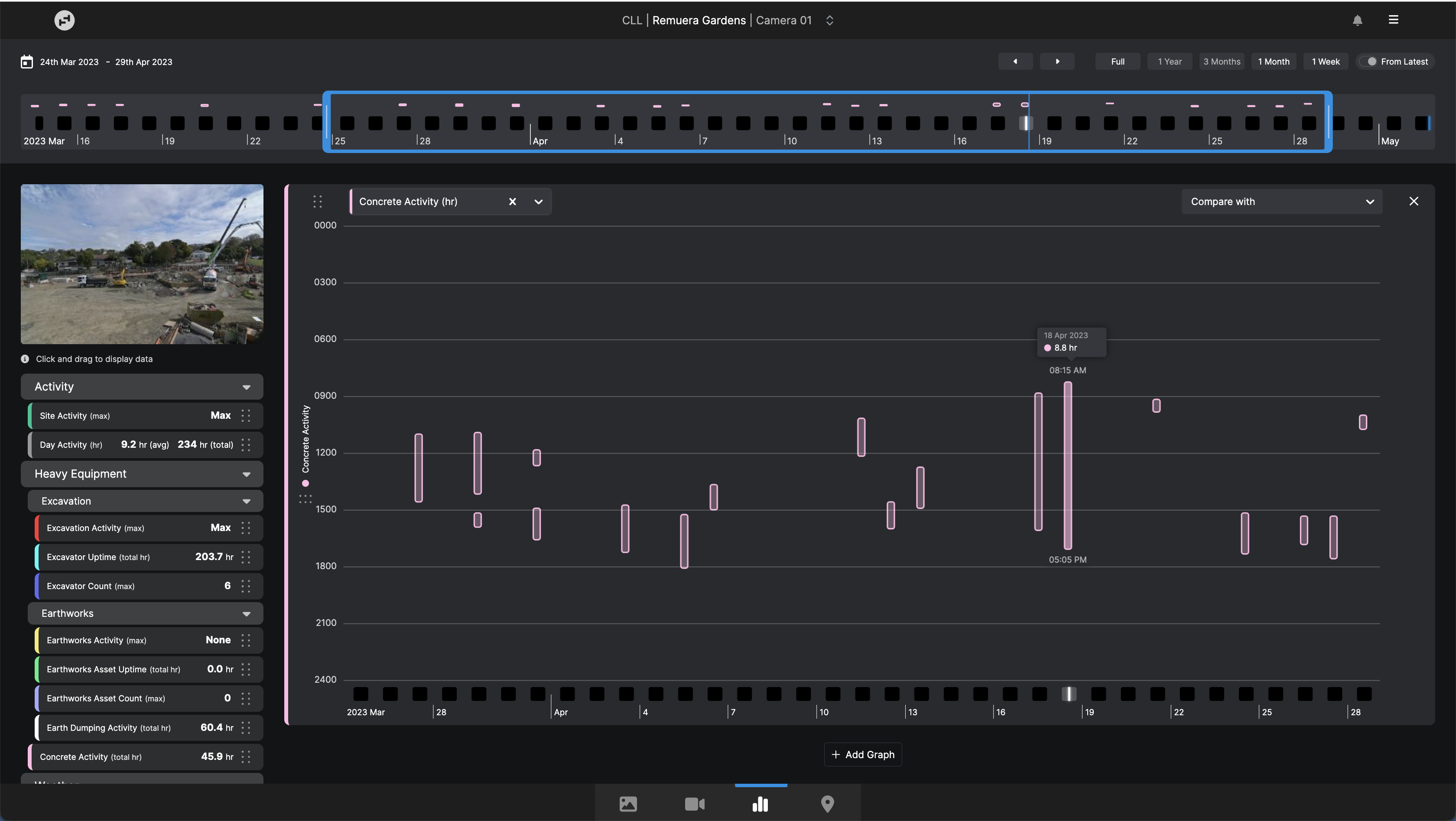Select the 1 Week range
1456x821 pixels.
1326,62
